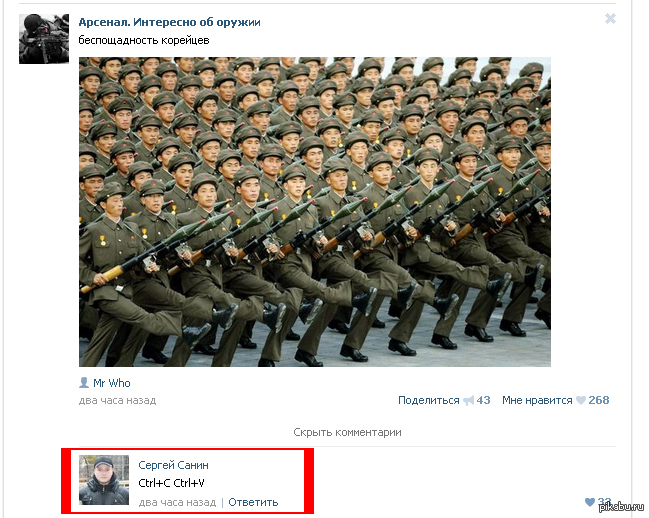
Task: Click Поделиться to share the post
Action: 428,400
